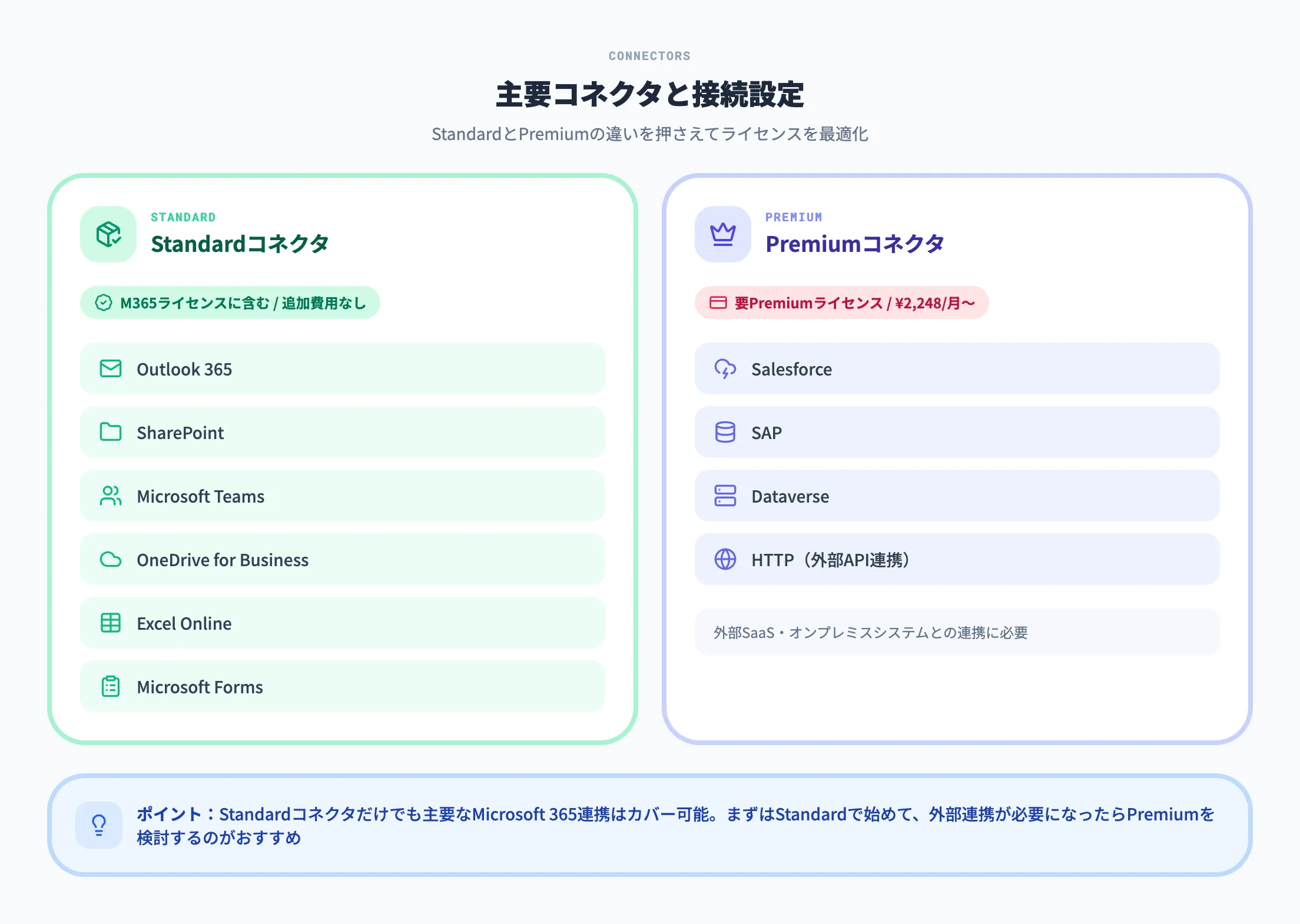Click the card icon in the Premium badge

coord(719,303)
